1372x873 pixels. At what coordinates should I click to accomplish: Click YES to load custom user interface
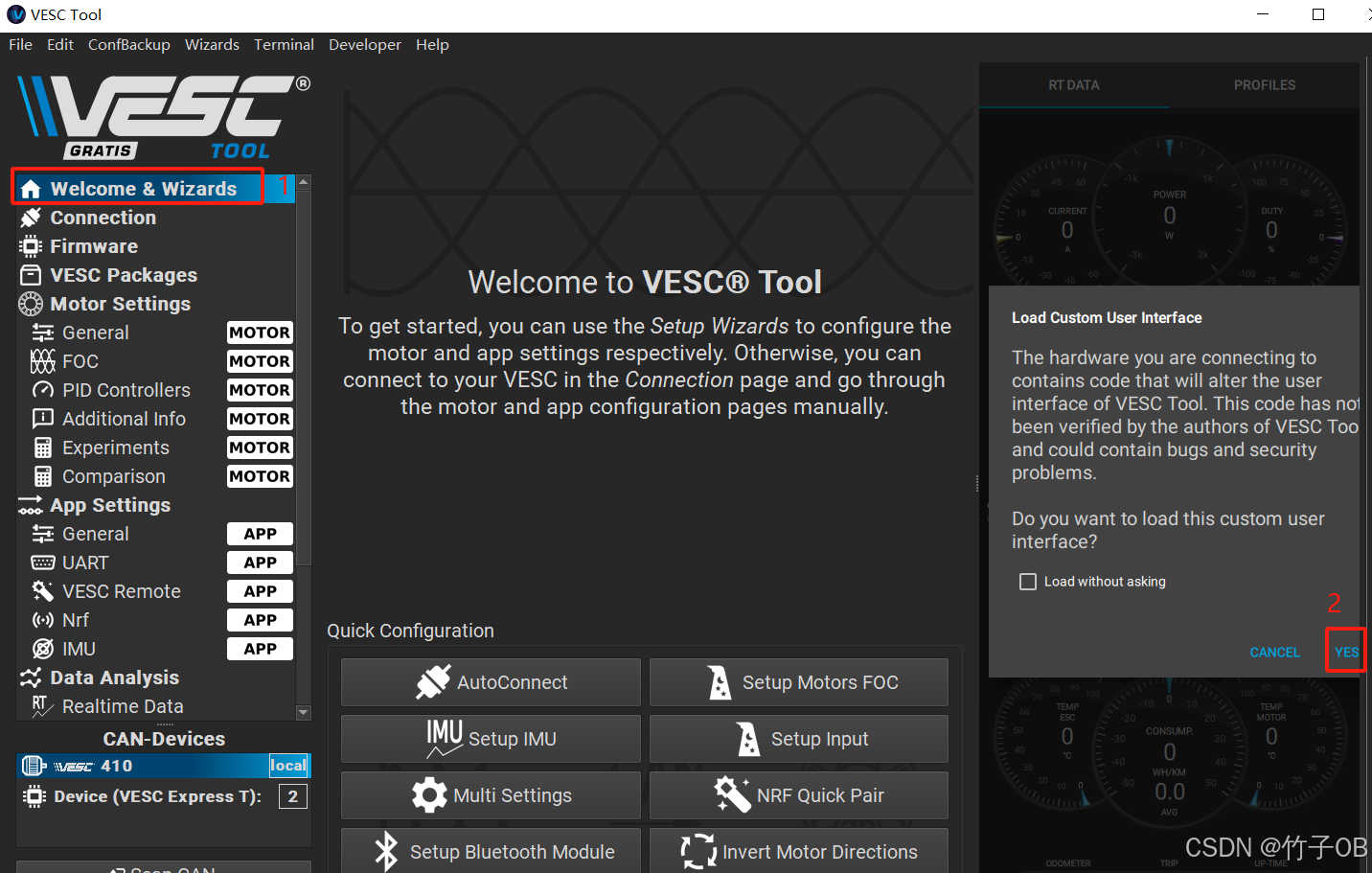1345,652
